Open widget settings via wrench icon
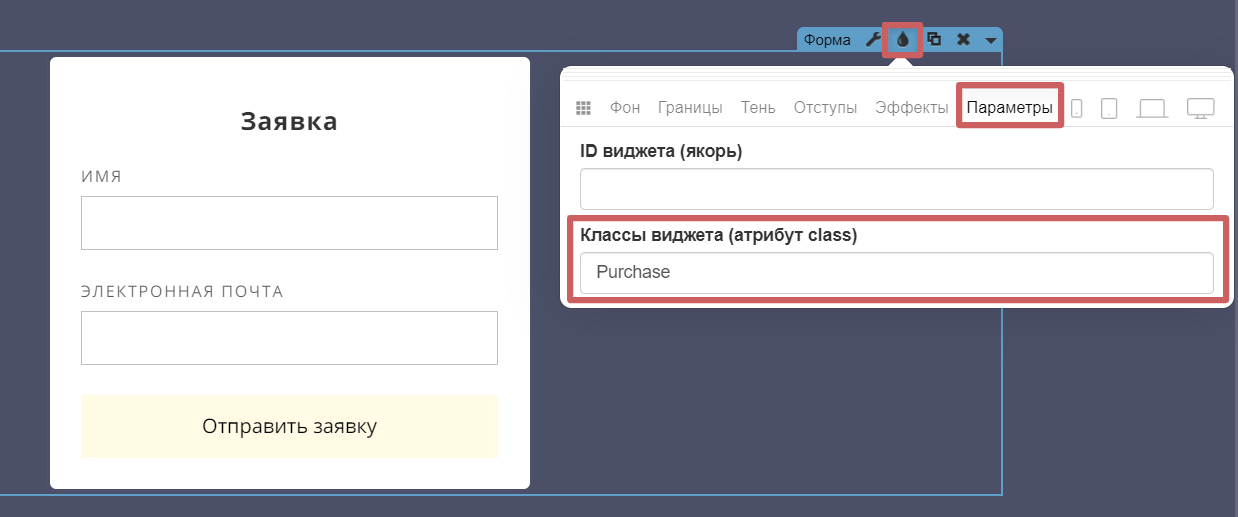Screen dimensions: 1238x517 (x=872, y=40)
